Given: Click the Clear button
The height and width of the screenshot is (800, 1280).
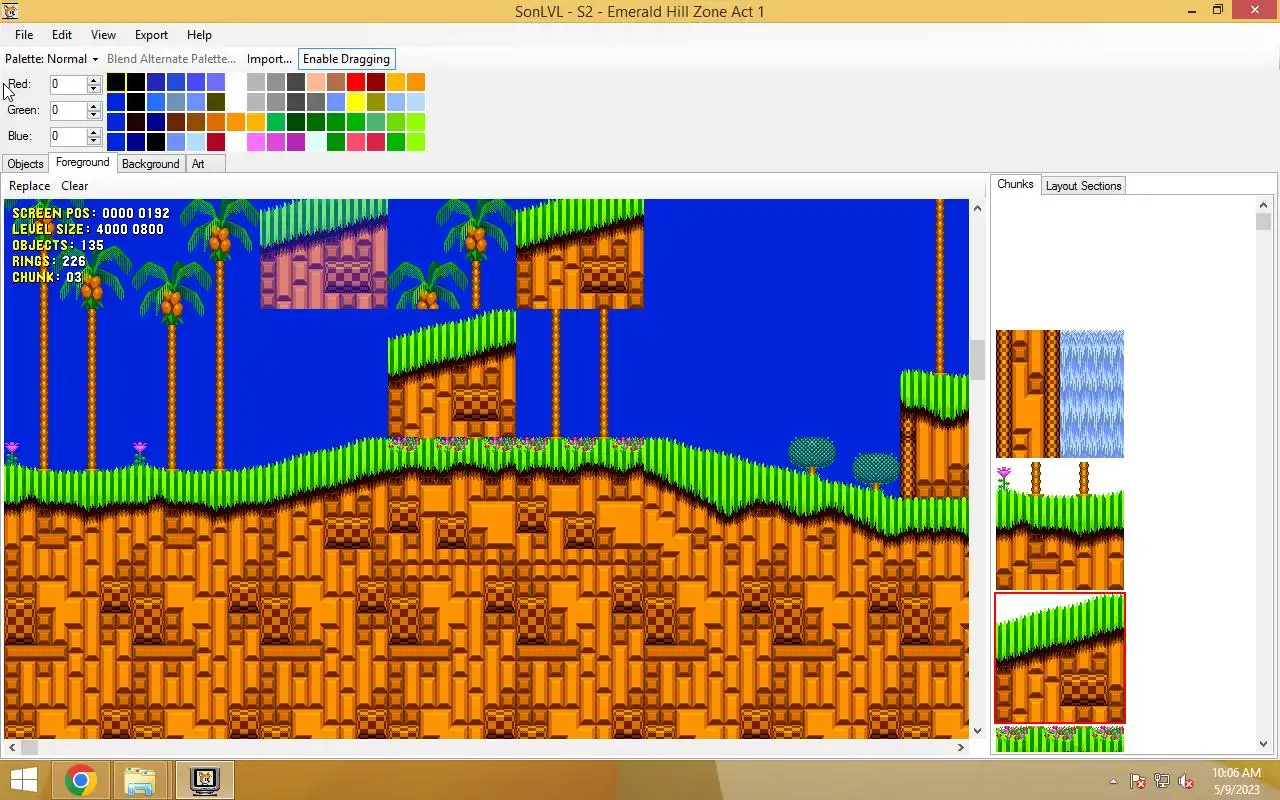Looking at the screenshot, I should coord(75,186).
